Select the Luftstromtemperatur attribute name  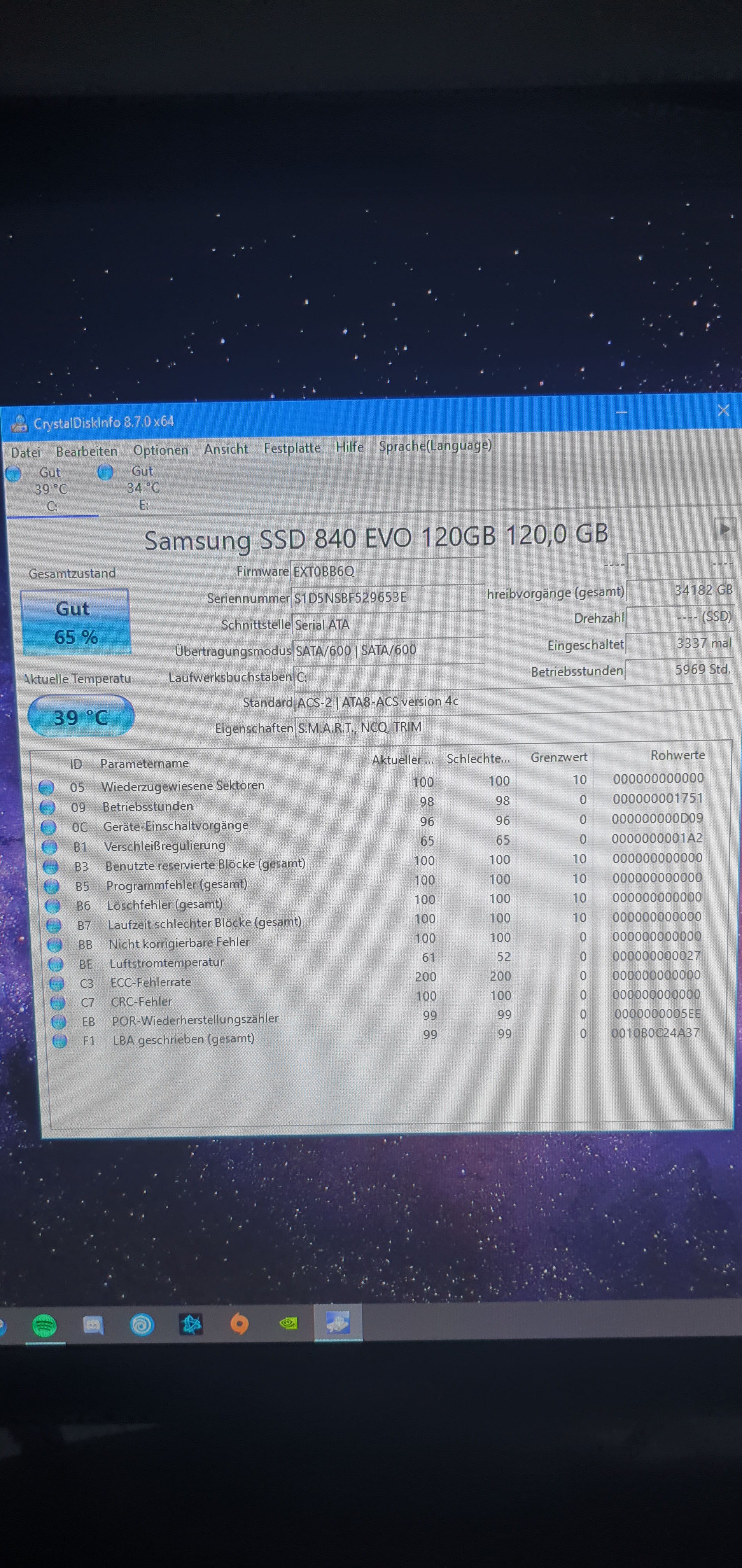coord(167,962)
